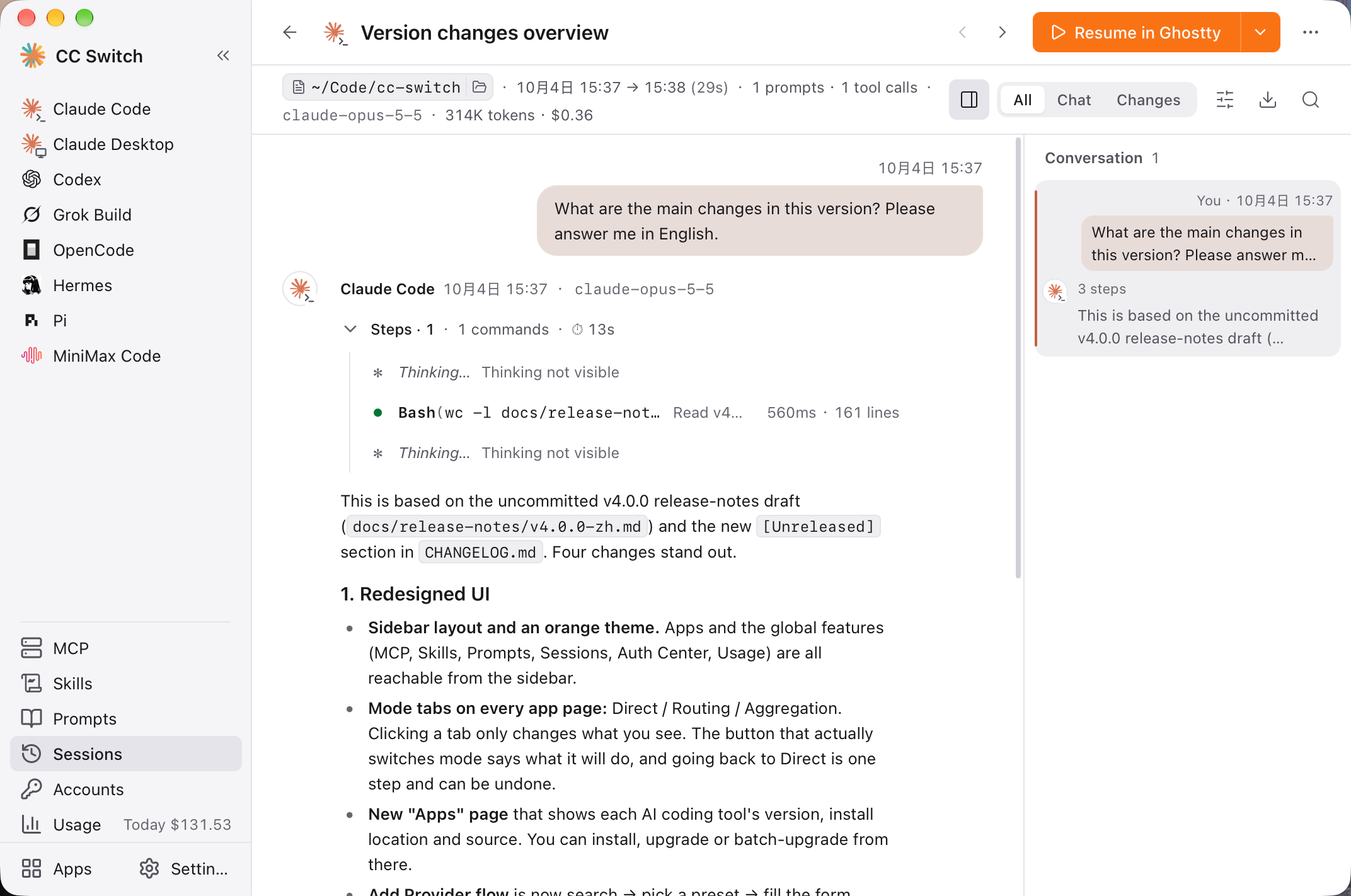The height and width of the screenshot is (896, 1351).
Task: Select Grok Build app entry
Action: click(126, 215)
